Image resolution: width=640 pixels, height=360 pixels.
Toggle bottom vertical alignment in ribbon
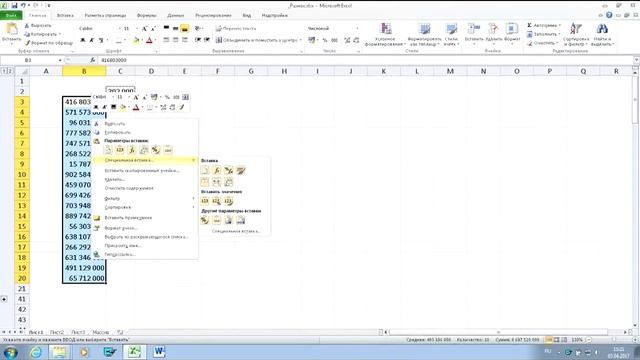pos(185,29)
